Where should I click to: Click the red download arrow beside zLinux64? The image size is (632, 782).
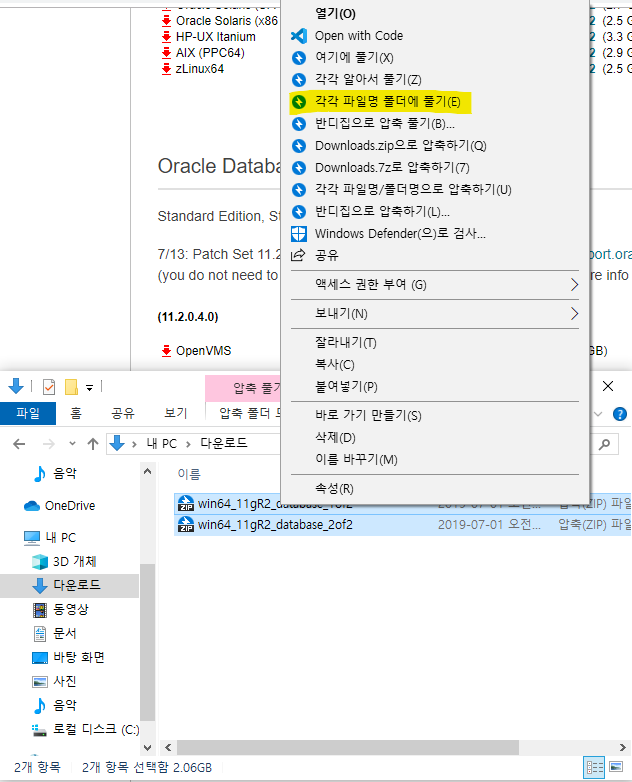click(x=166, y=69)
